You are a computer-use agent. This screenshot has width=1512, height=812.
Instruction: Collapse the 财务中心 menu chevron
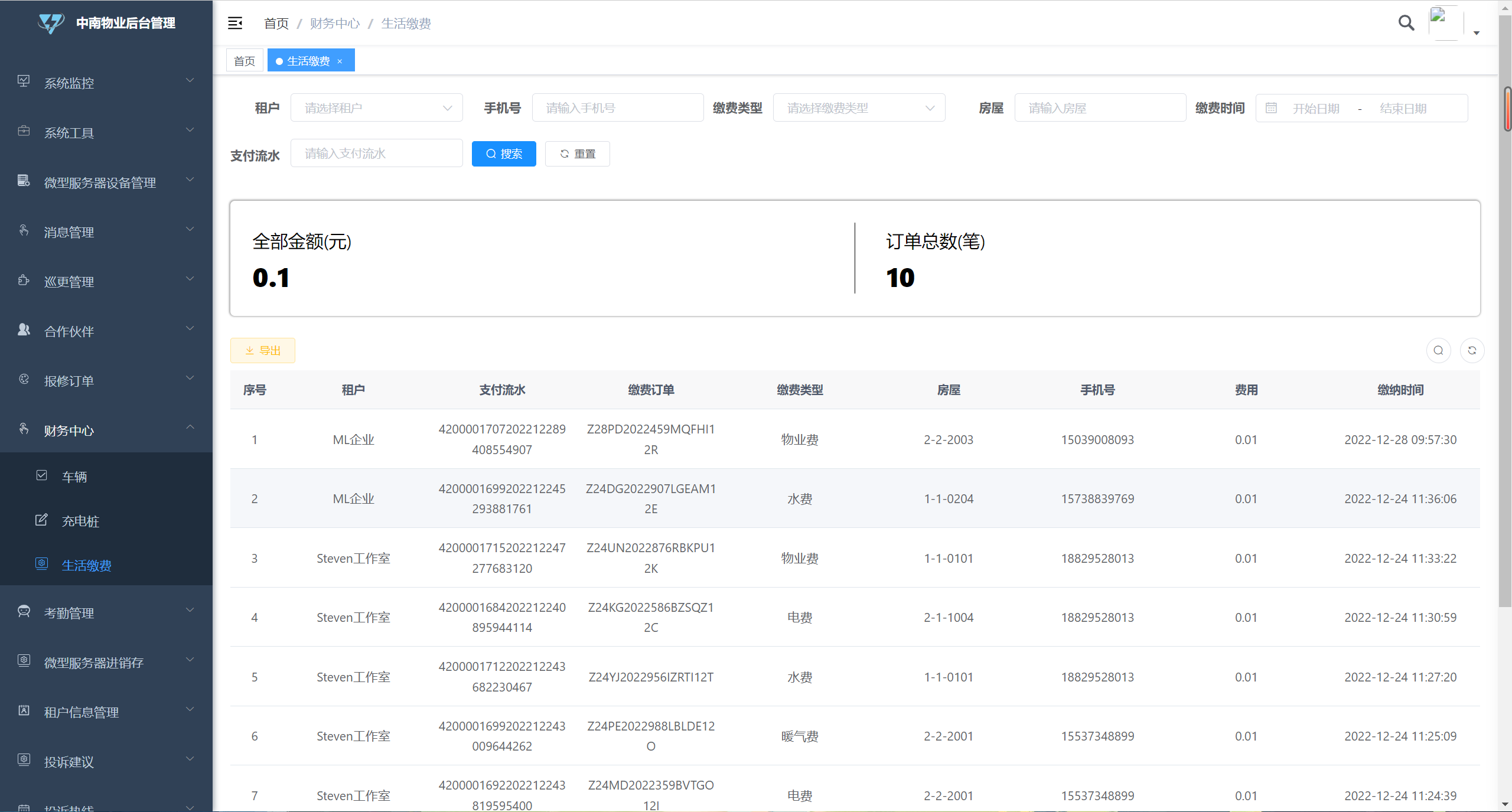(x=190, y=427)
